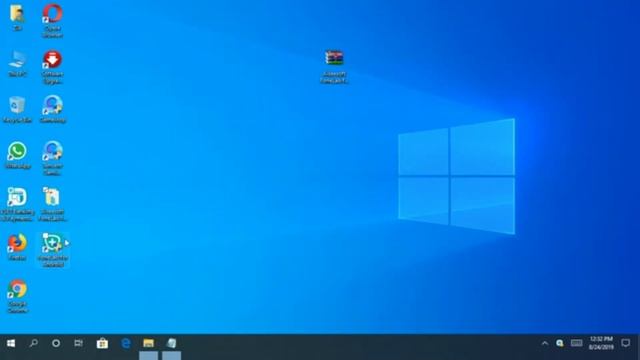Screen dimensions: 640x360
Task: Open File Explorer from the taskbar
Action: tap(149, 343)
